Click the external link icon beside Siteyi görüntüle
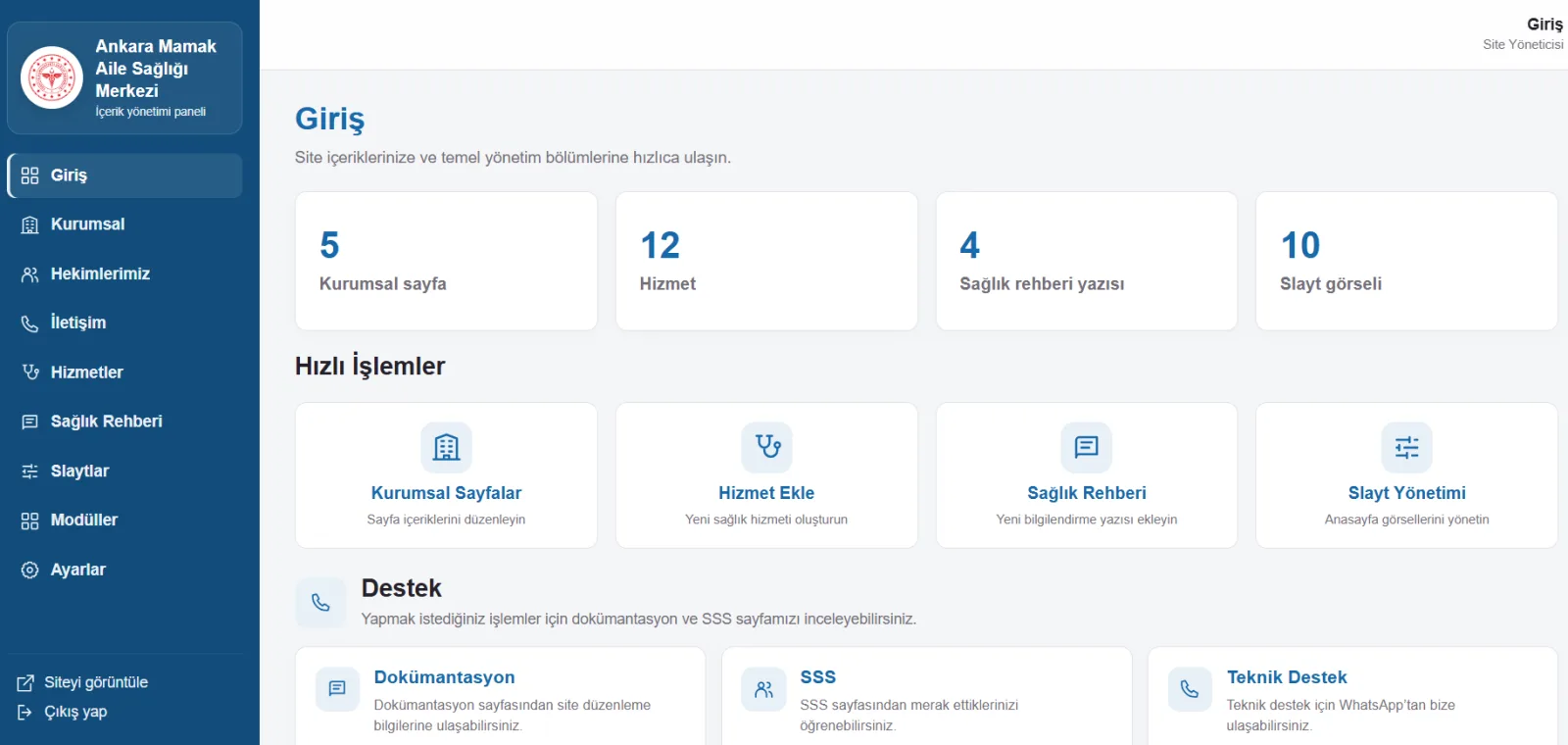The height and width of the screenshot is (745, 1568). [25, 683]
